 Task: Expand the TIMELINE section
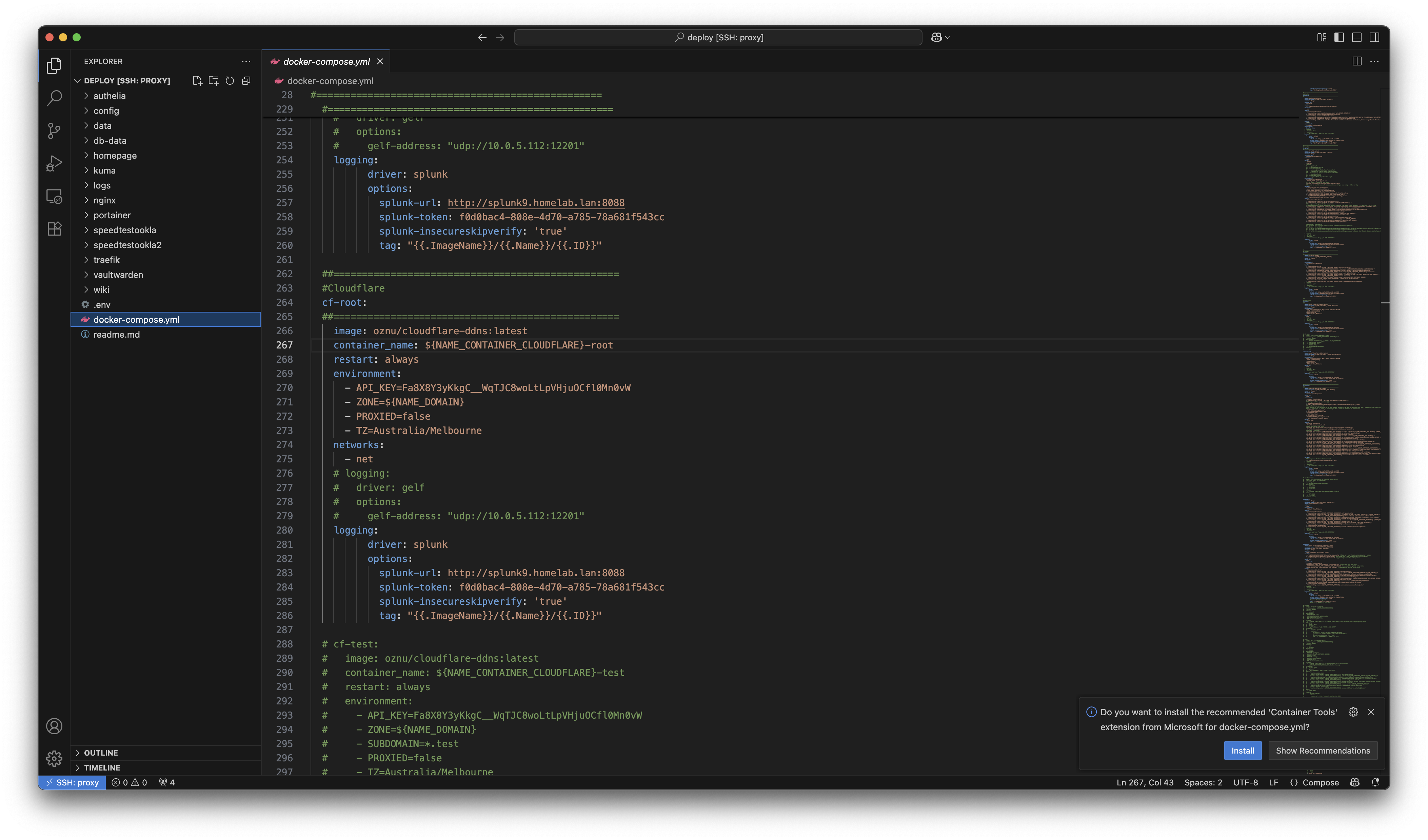102,767
